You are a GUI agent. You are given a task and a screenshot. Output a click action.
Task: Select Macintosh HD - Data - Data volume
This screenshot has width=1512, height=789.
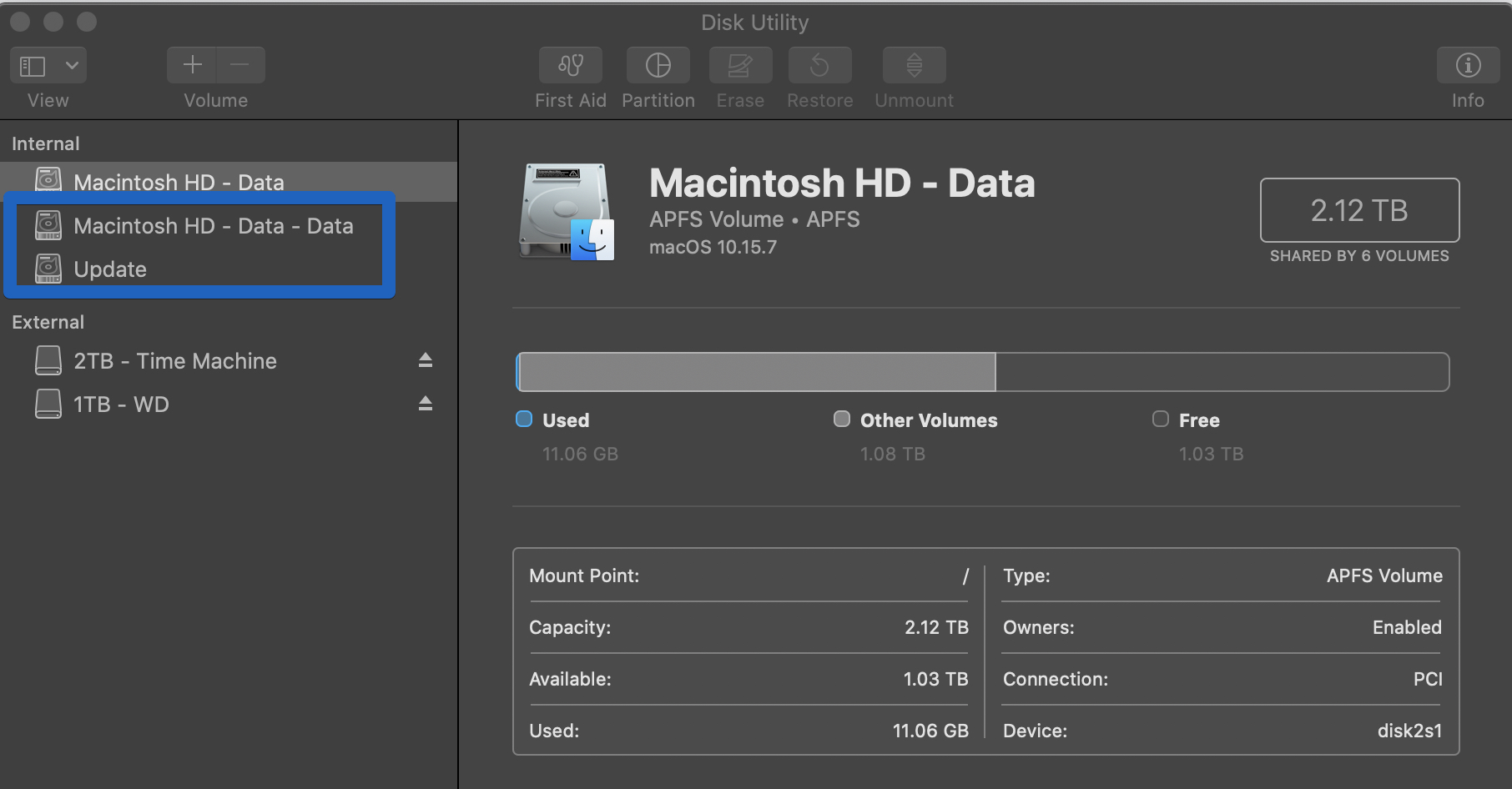click(x=213, y=226)
